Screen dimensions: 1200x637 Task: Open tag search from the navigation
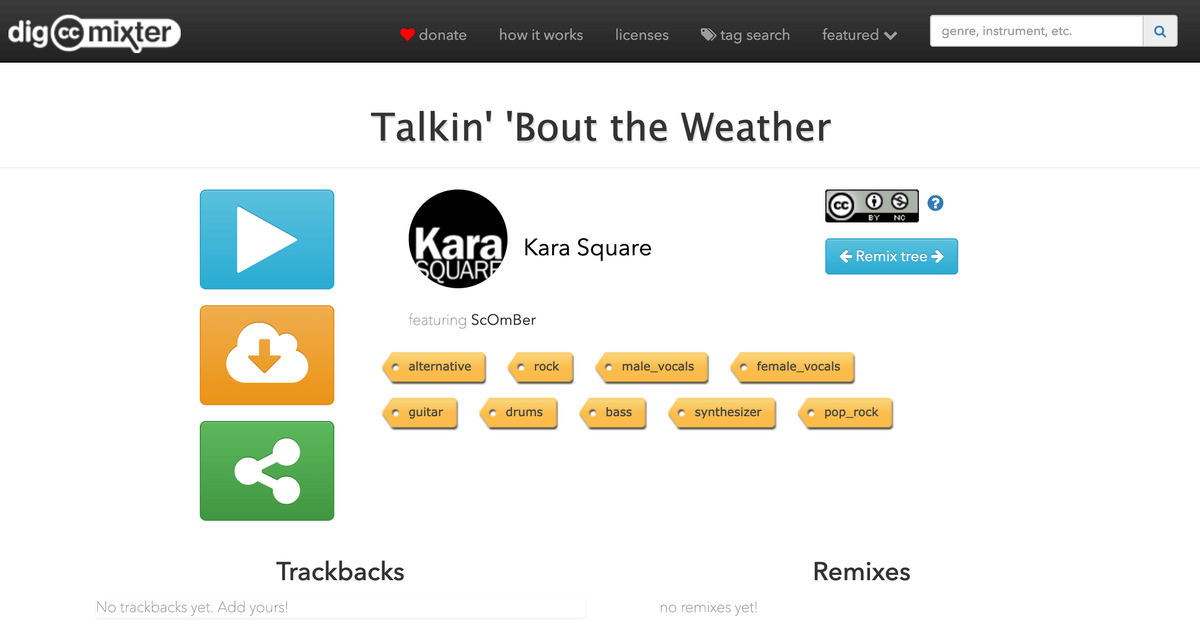[x=745, y=35]
